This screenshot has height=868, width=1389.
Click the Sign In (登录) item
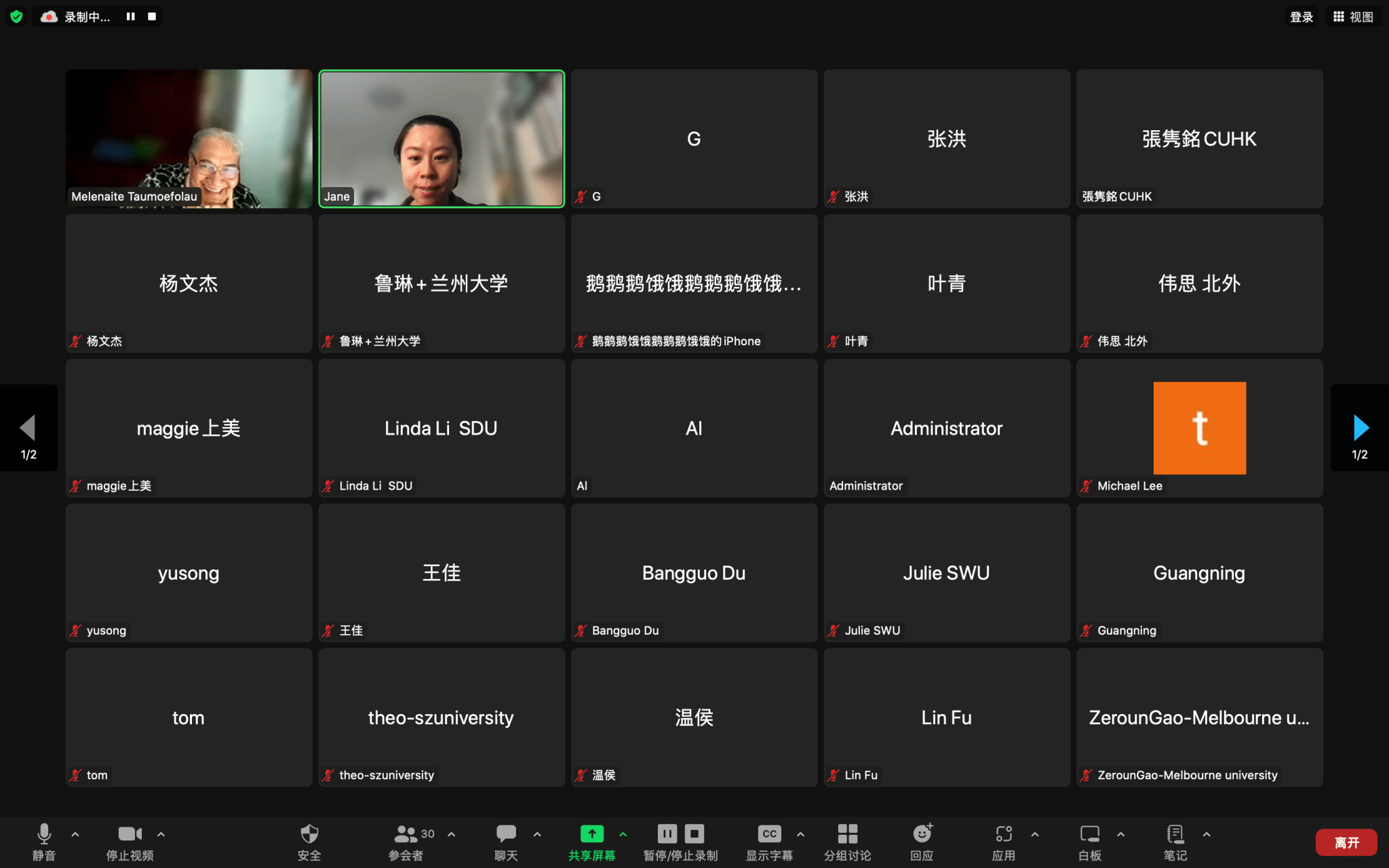1301,17
